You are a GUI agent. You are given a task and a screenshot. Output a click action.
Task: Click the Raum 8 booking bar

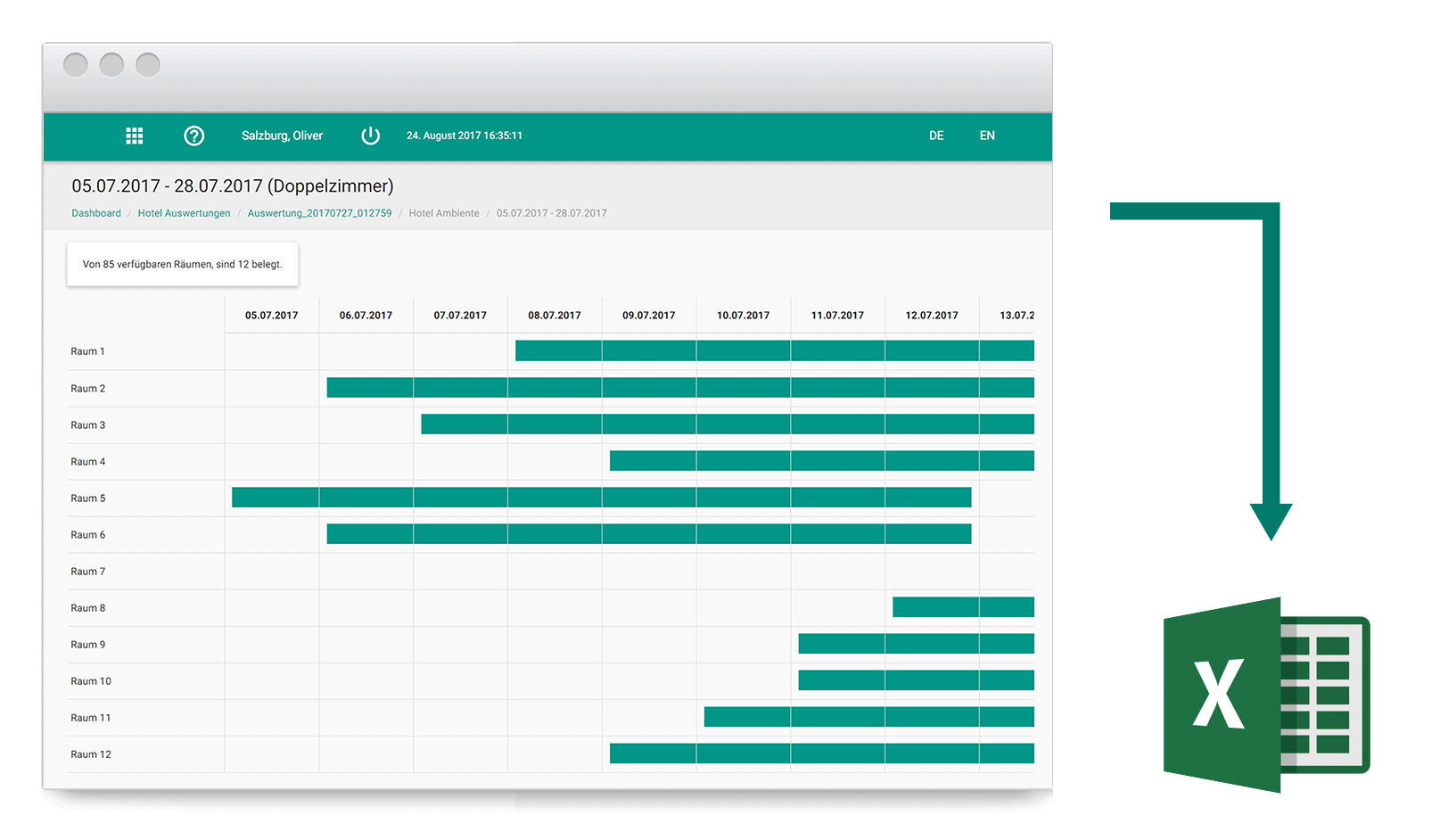point(963,607)
